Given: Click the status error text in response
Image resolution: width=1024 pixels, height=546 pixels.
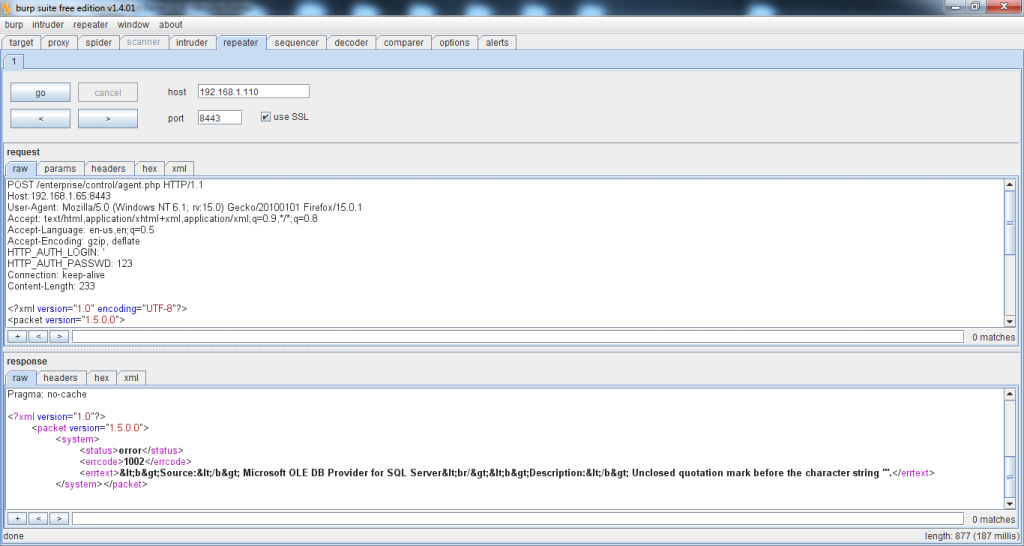Looking at the screenshot, I should click(130, 451).
